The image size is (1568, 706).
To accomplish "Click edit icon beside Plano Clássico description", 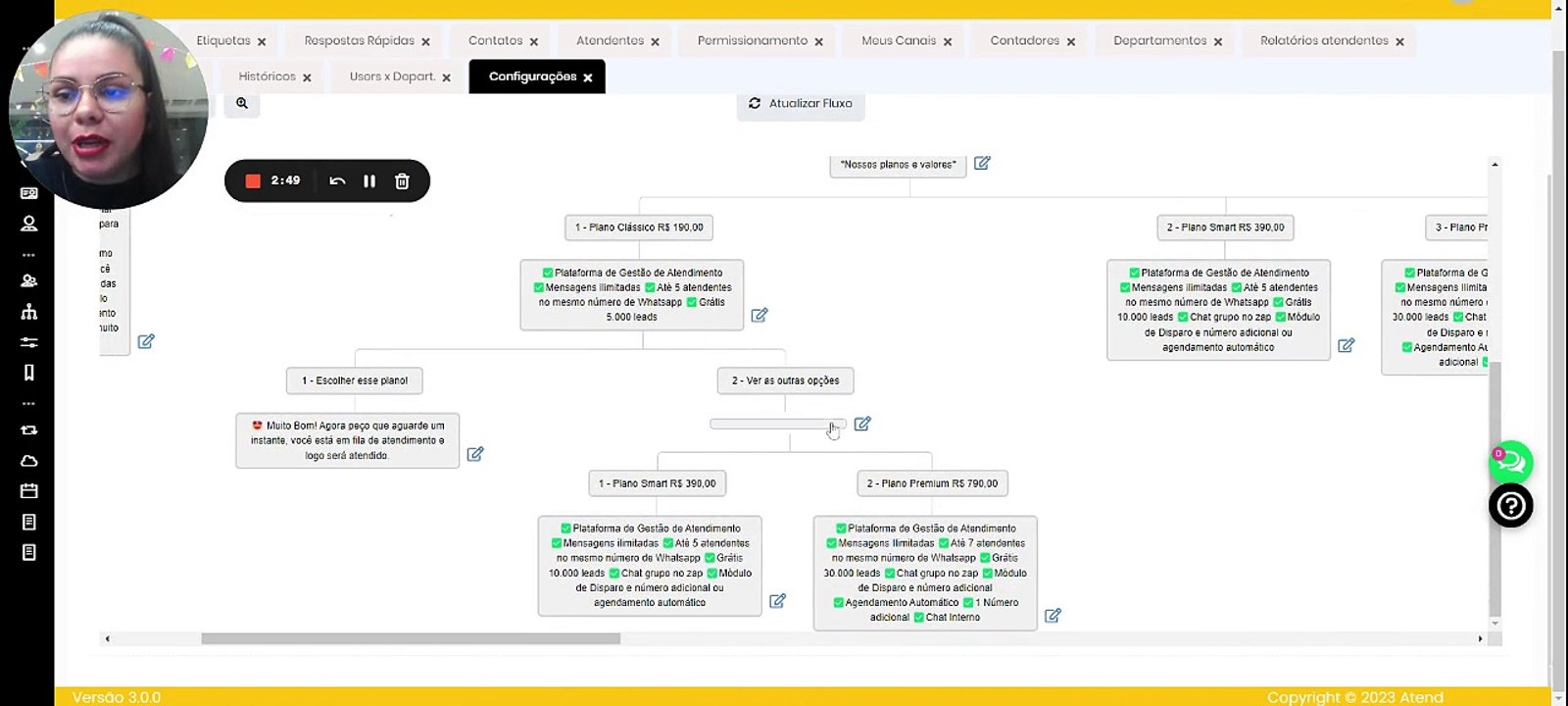I will click(x=759, y=315).
